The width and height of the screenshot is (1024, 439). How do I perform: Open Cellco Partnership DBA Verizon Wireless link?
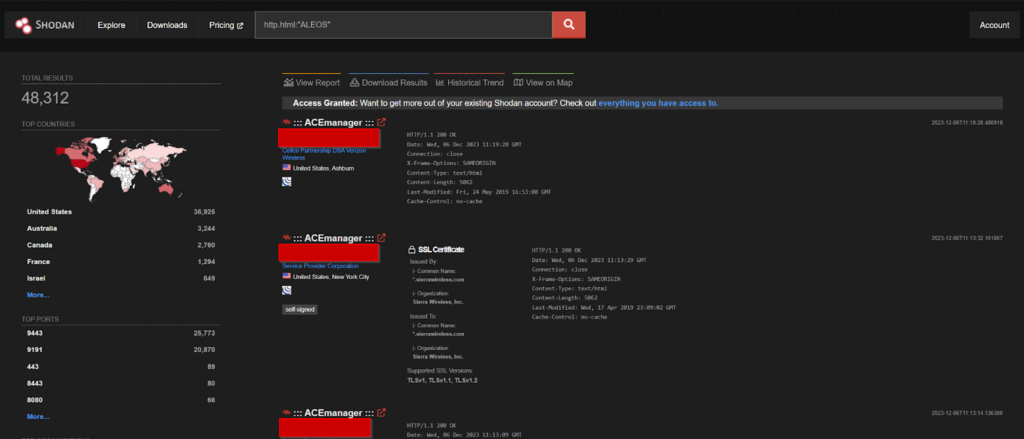324,154
